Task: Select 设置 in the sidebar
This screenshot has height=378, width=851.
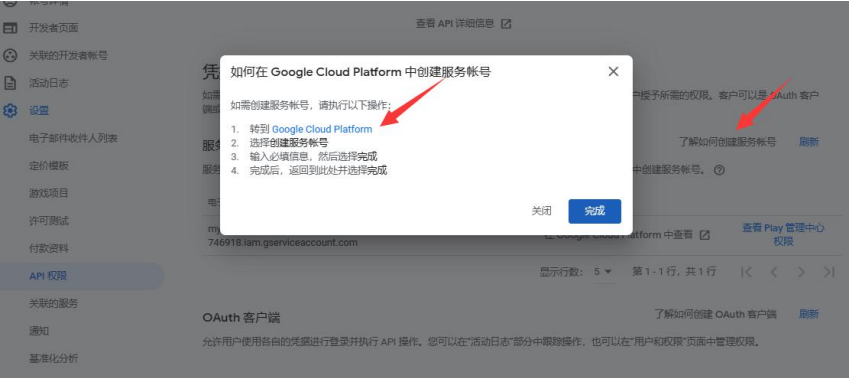Action: pos(39,111)
